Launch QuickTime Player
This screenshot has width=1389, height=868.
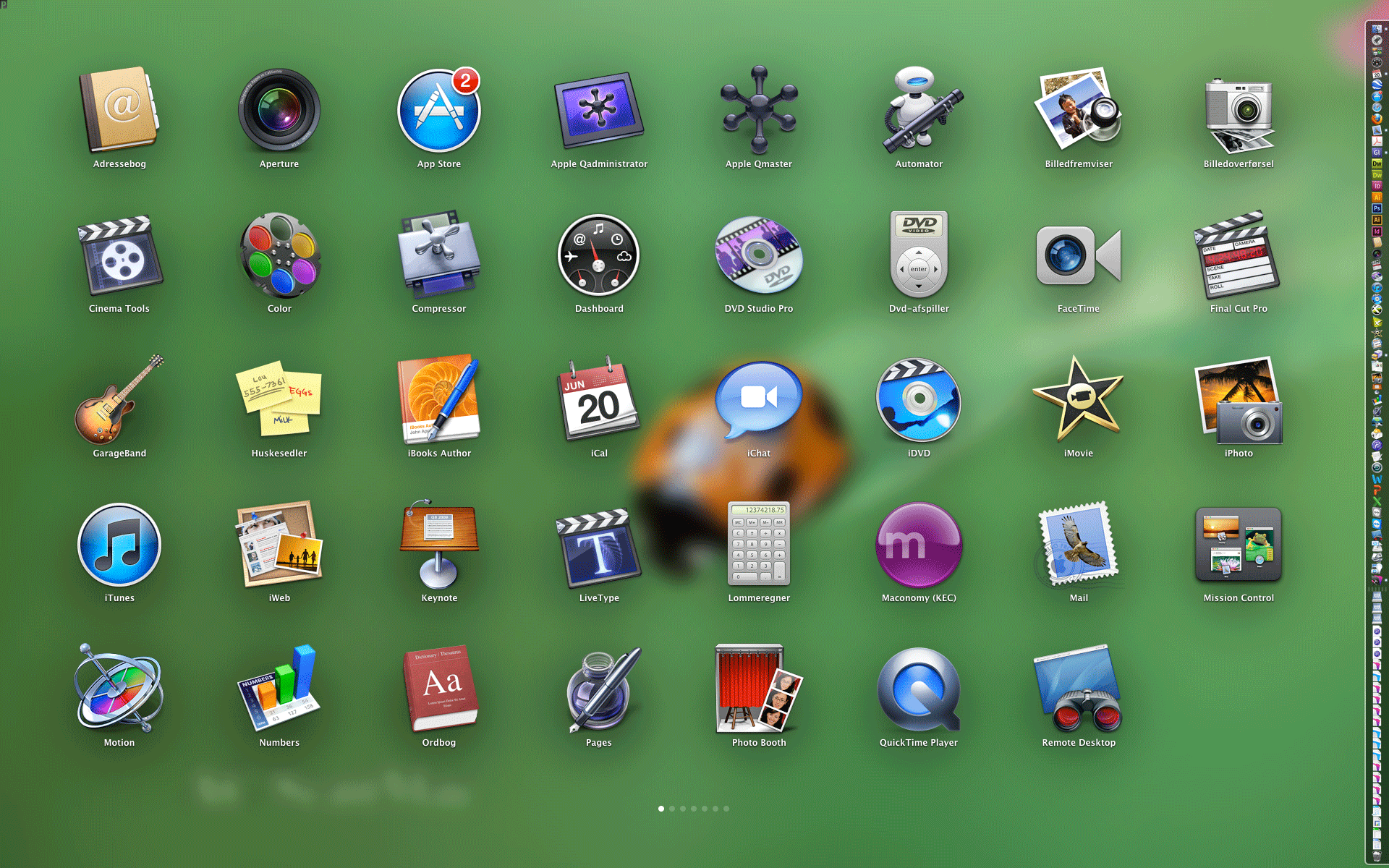(919, 689)
